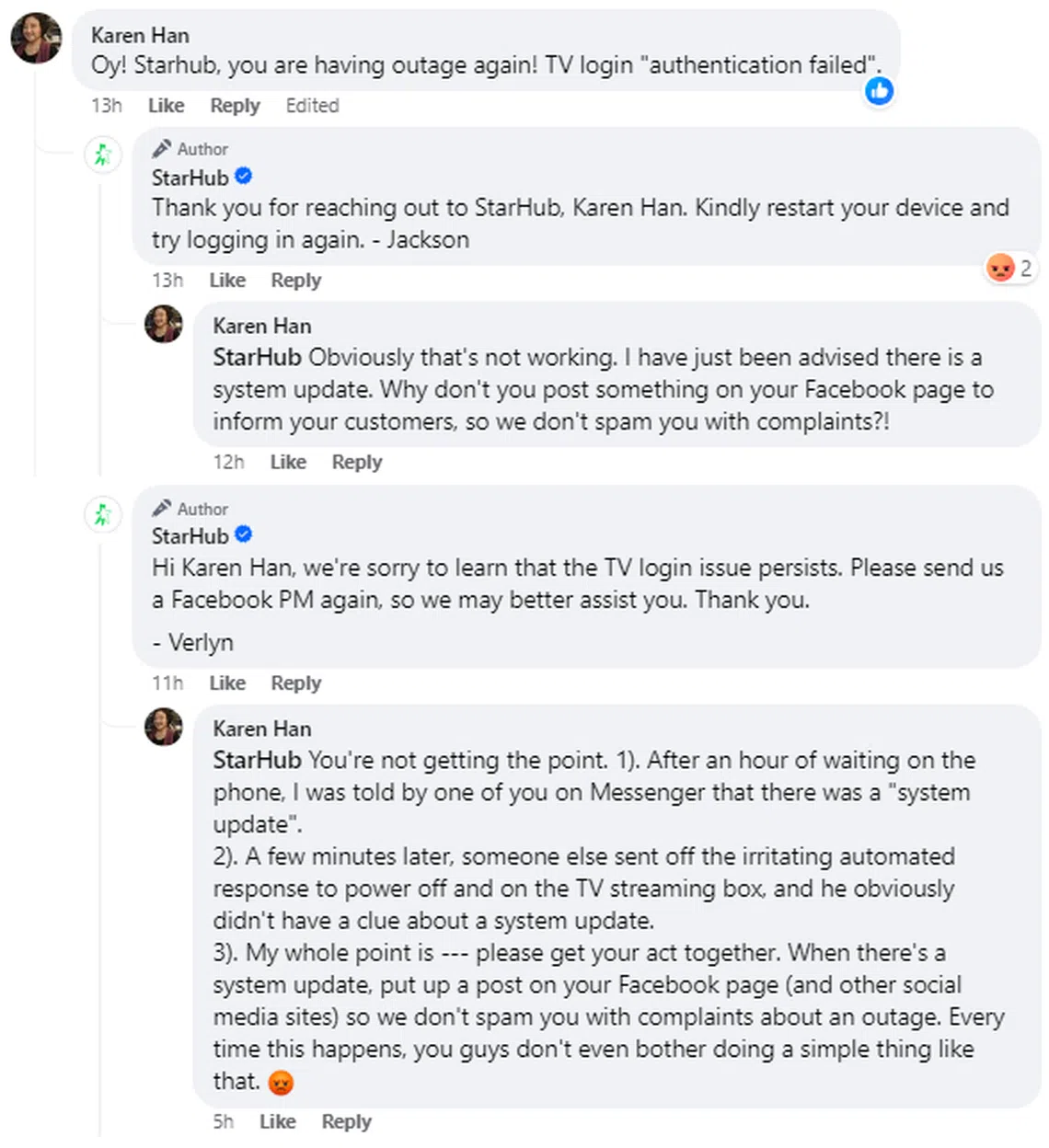Click the 13h timestamp under Karen's top comment

click(x=106, y=106)
